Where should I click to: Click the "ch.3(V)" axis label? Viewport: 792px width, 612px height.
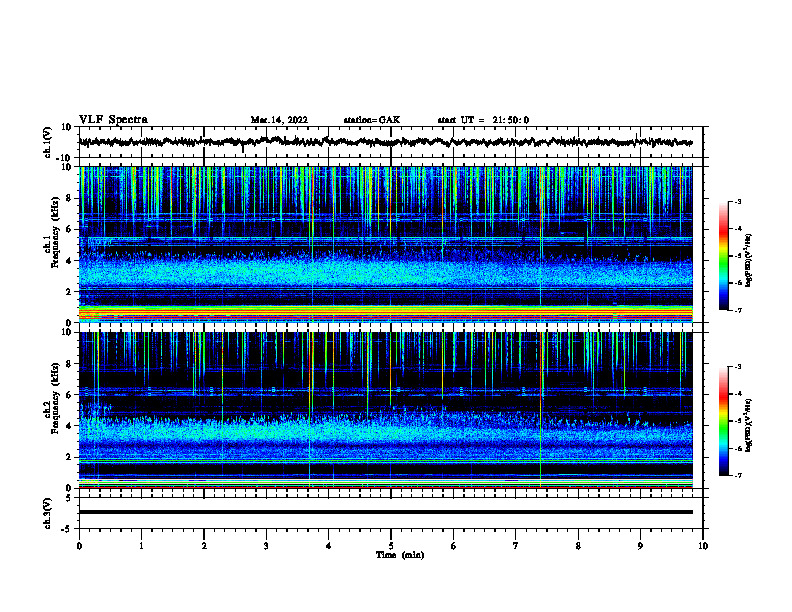point(48,513)
